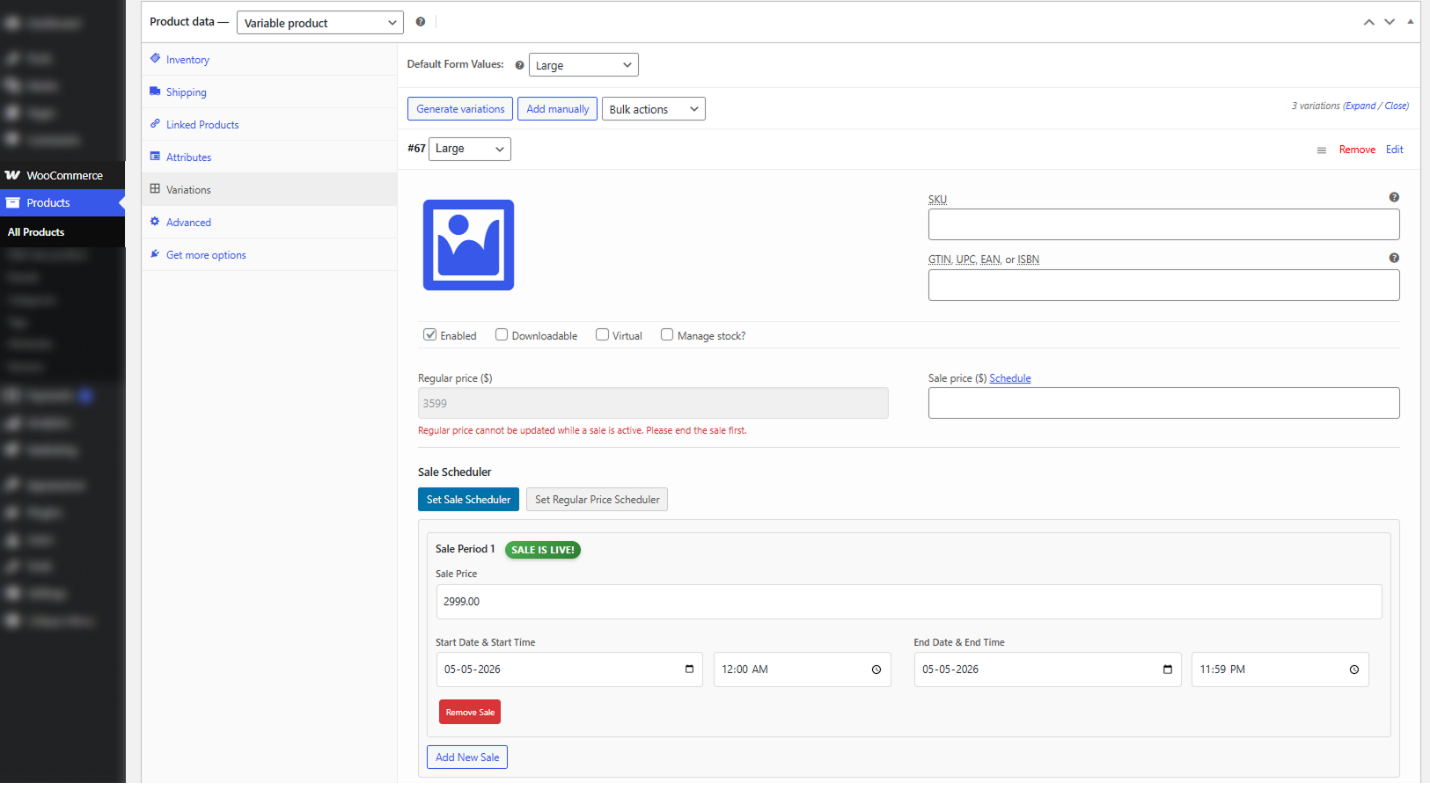Expand all variations via Expand link
1430x788 pixels.
(x=1360, y=106)
